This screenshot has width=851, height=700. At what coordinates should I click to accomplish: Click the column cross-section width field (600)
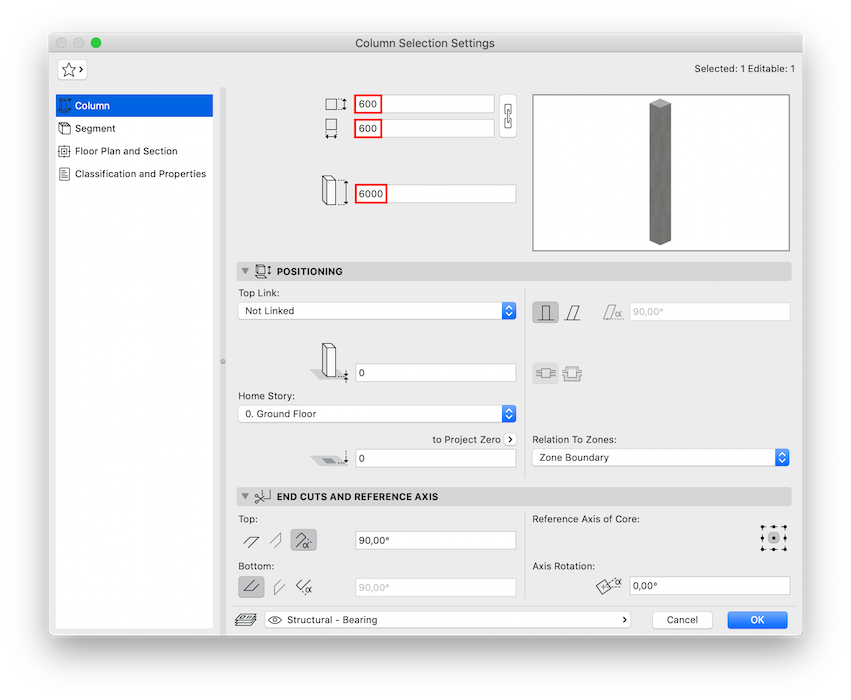tap(424, 129)
